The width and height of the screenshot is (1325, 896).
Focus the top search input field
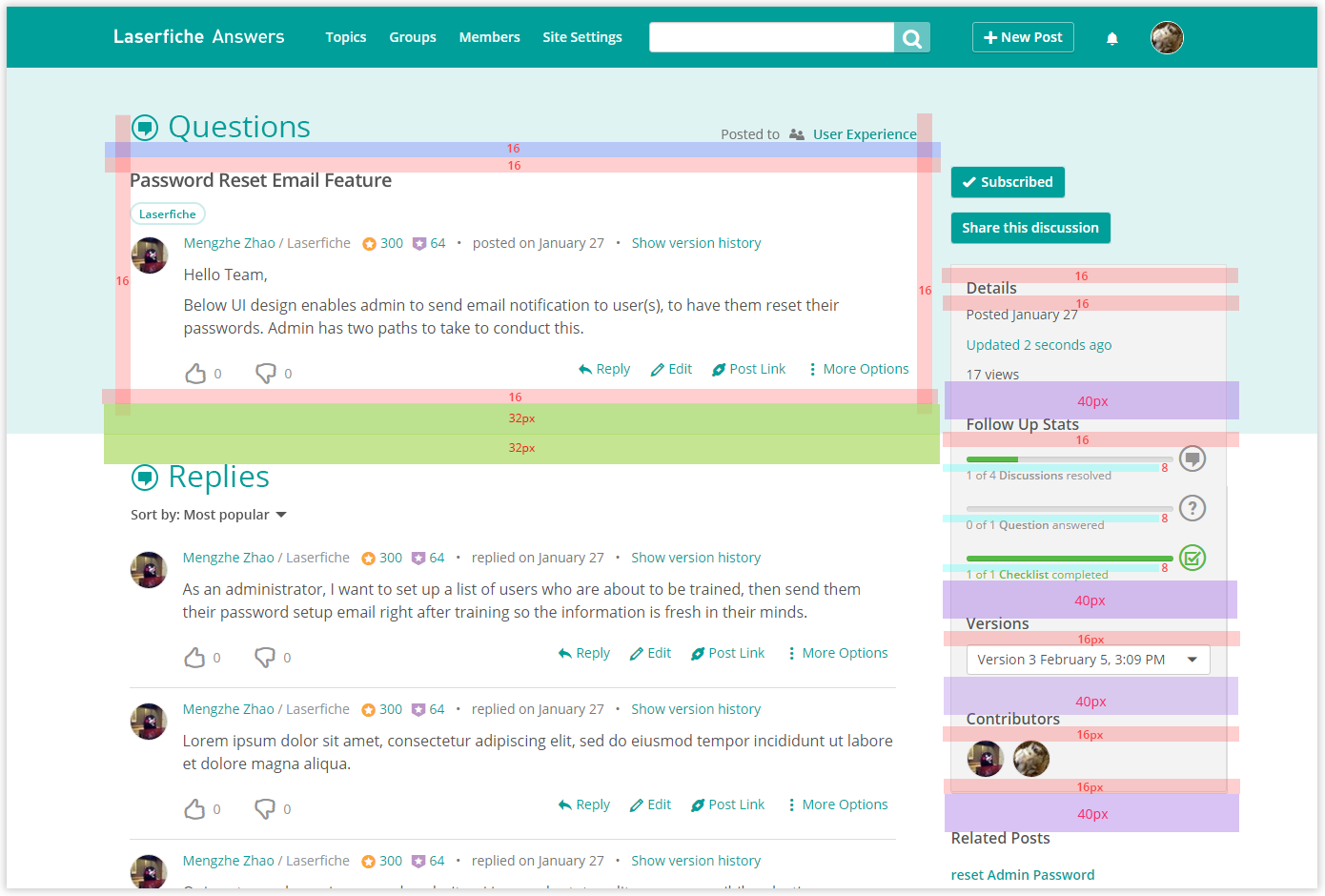tap(771, 37)
